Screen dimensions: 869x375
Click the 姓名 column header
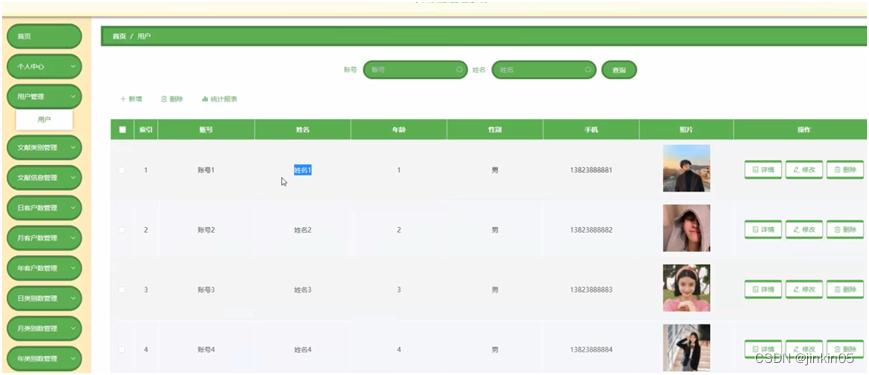pos(303,130)
